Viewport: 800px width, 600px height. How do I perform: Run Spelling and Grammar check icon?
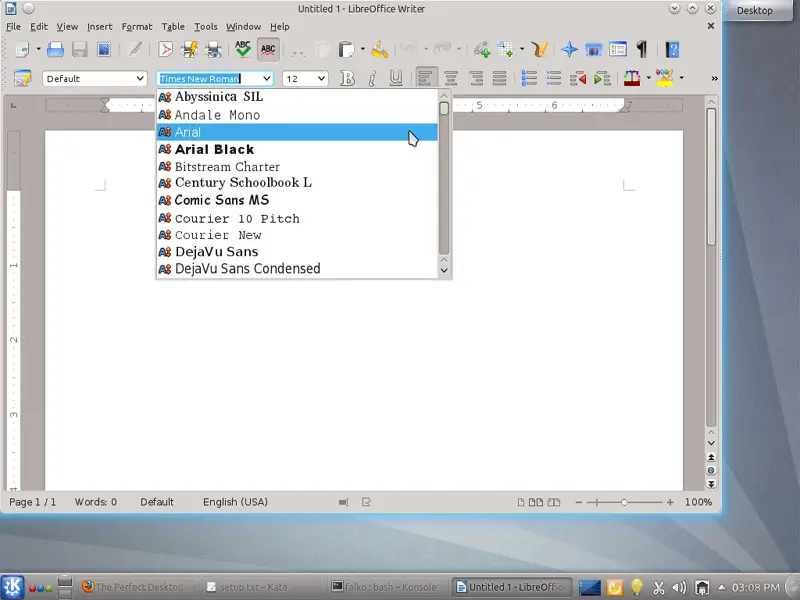(x=243, y=49)
